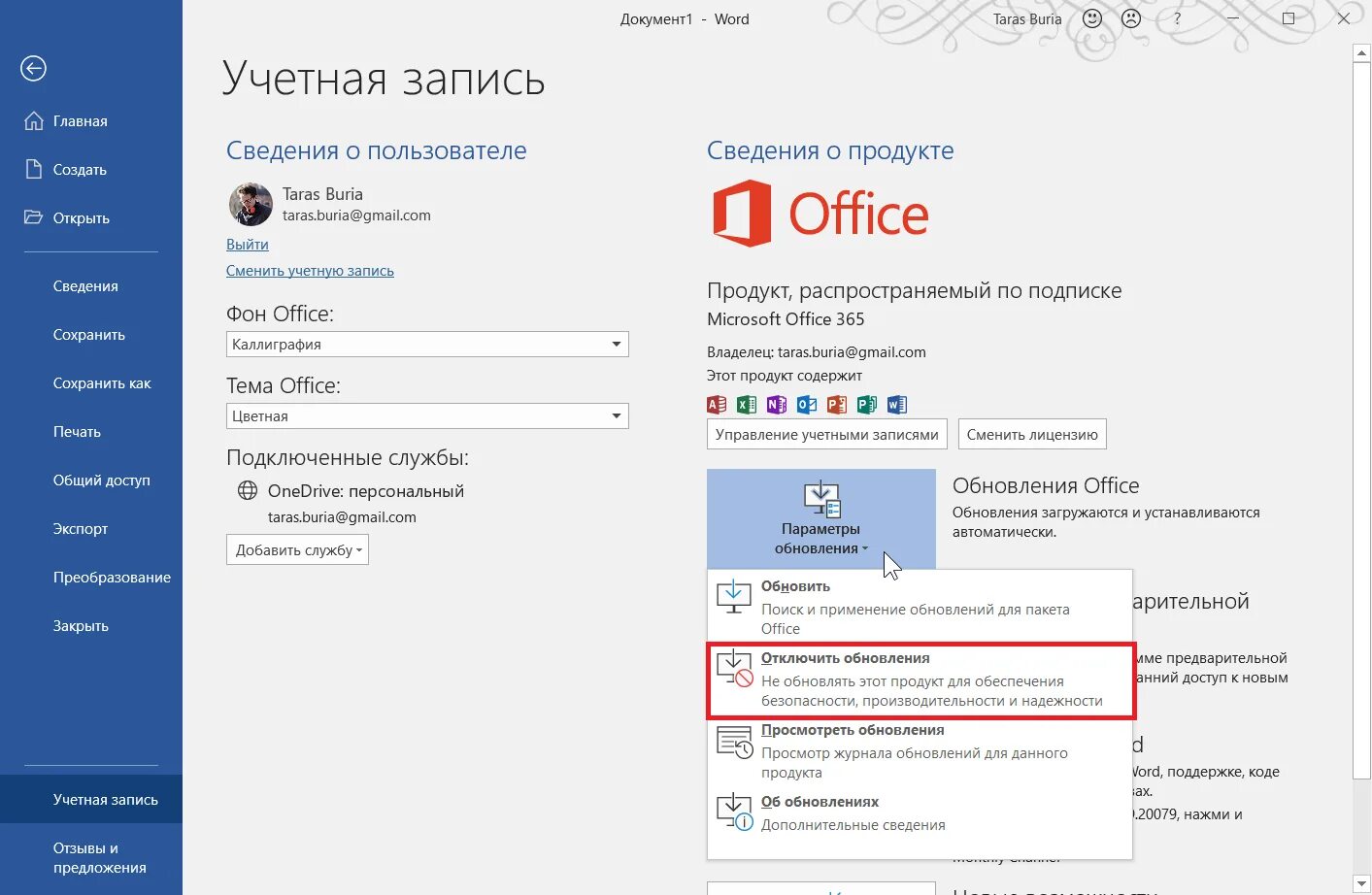
Task: Click the disable updates prohibited icon
Action: [735, 668]
